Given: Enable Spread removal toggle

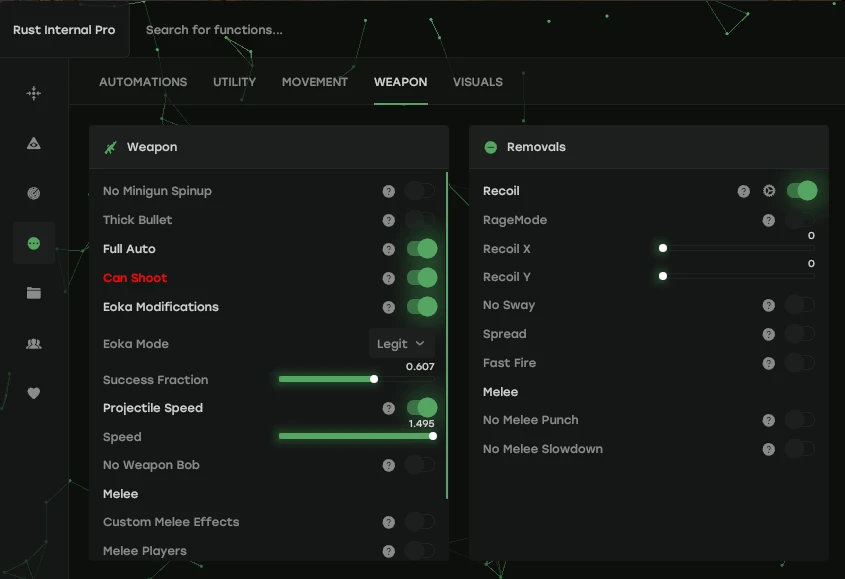Looking at the screenshot, I should (800, 334).
